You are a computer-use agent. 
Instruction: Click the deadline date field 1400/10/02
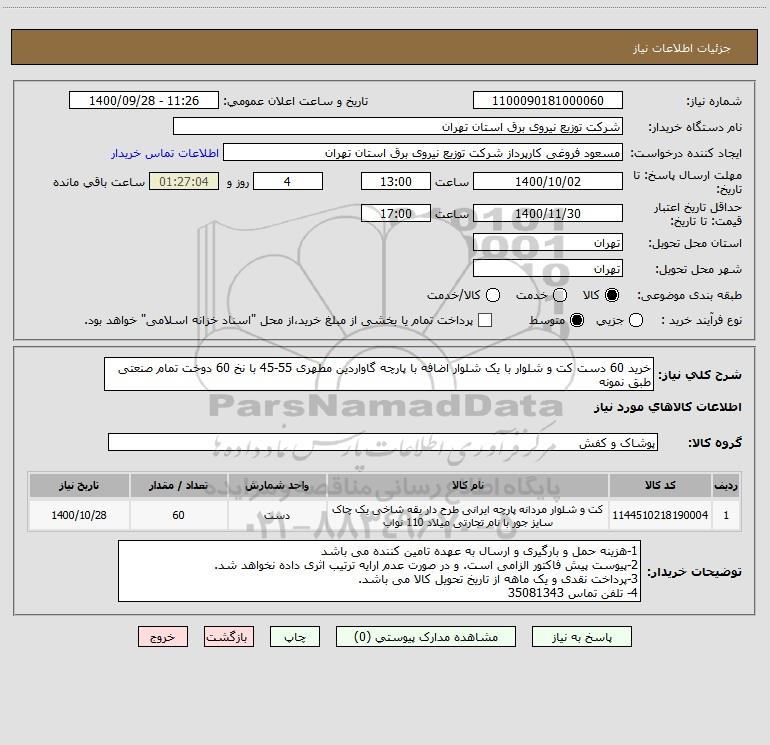click(x=548, y=181)
